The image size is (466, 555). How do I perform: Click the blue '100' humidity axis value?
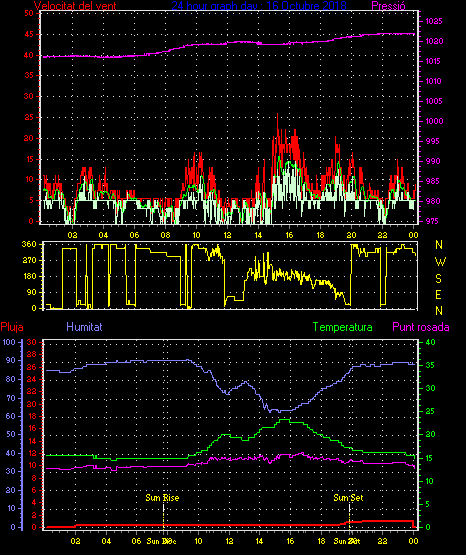coord(9,342)
